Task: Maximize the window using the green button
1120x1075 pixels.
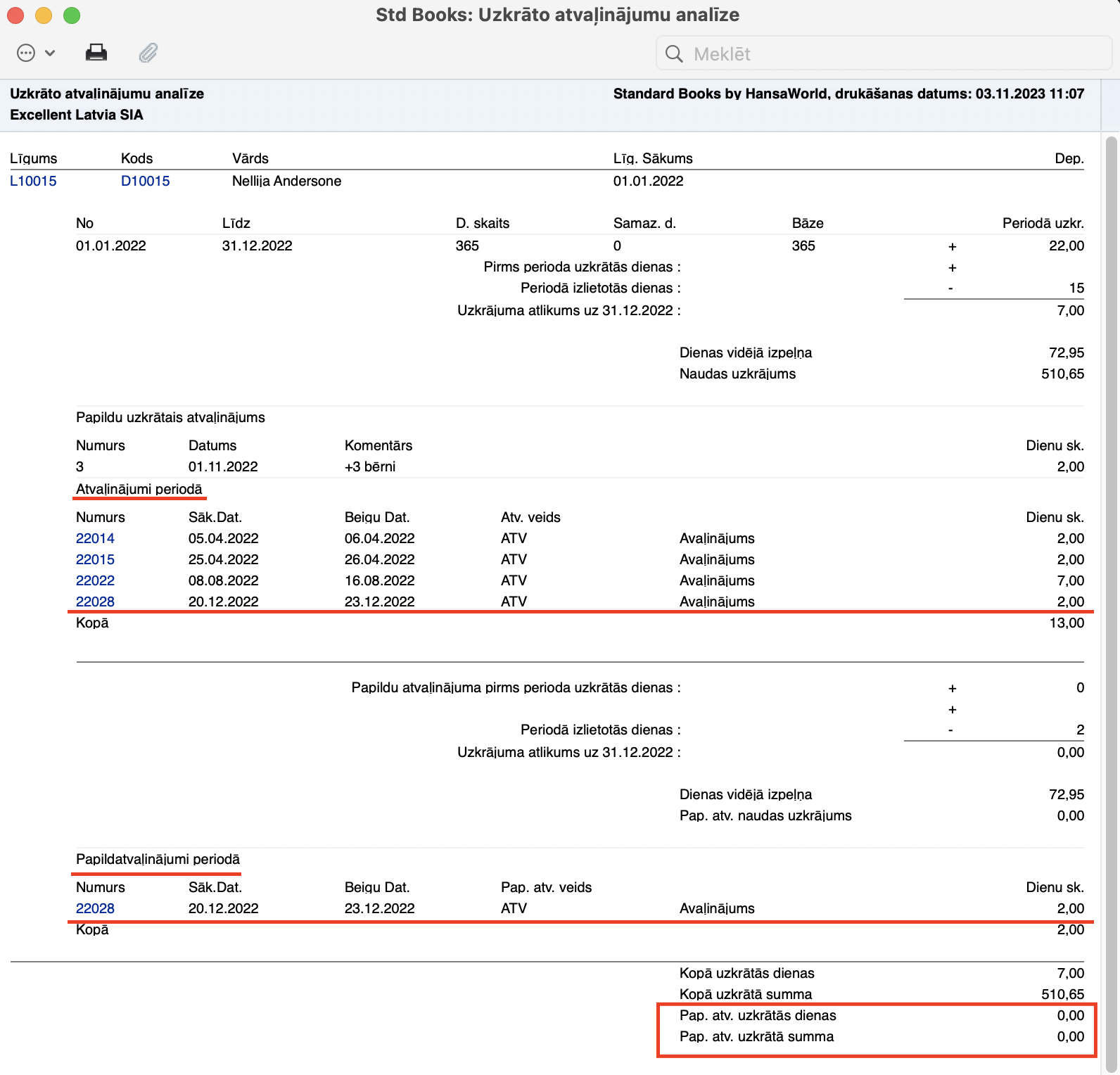Action: pos(72,15)
